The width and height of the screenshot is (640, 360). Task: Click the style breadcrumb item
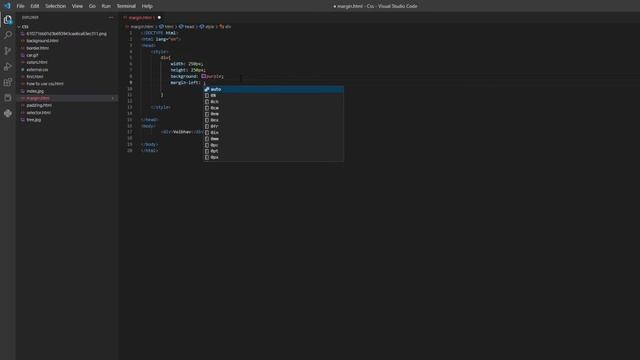pos(210,27)
